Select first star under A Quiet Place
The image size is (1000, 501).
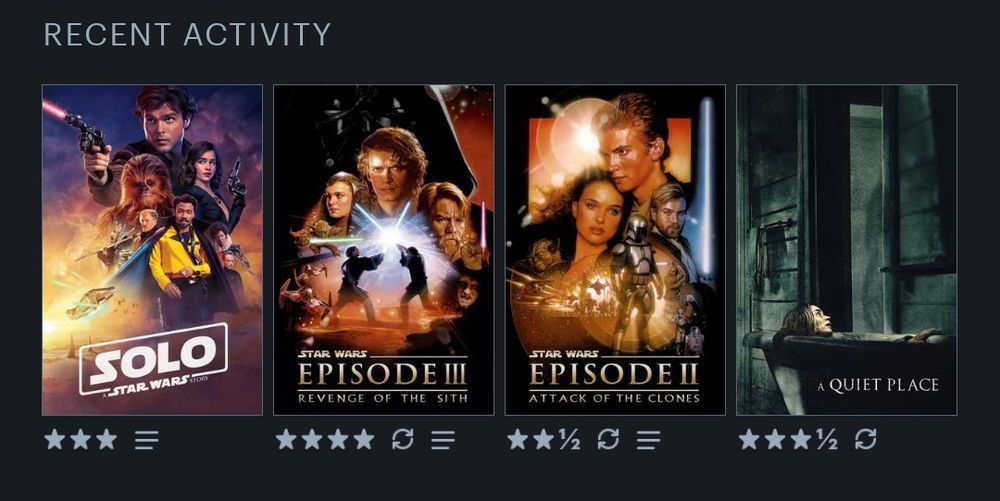749,439
